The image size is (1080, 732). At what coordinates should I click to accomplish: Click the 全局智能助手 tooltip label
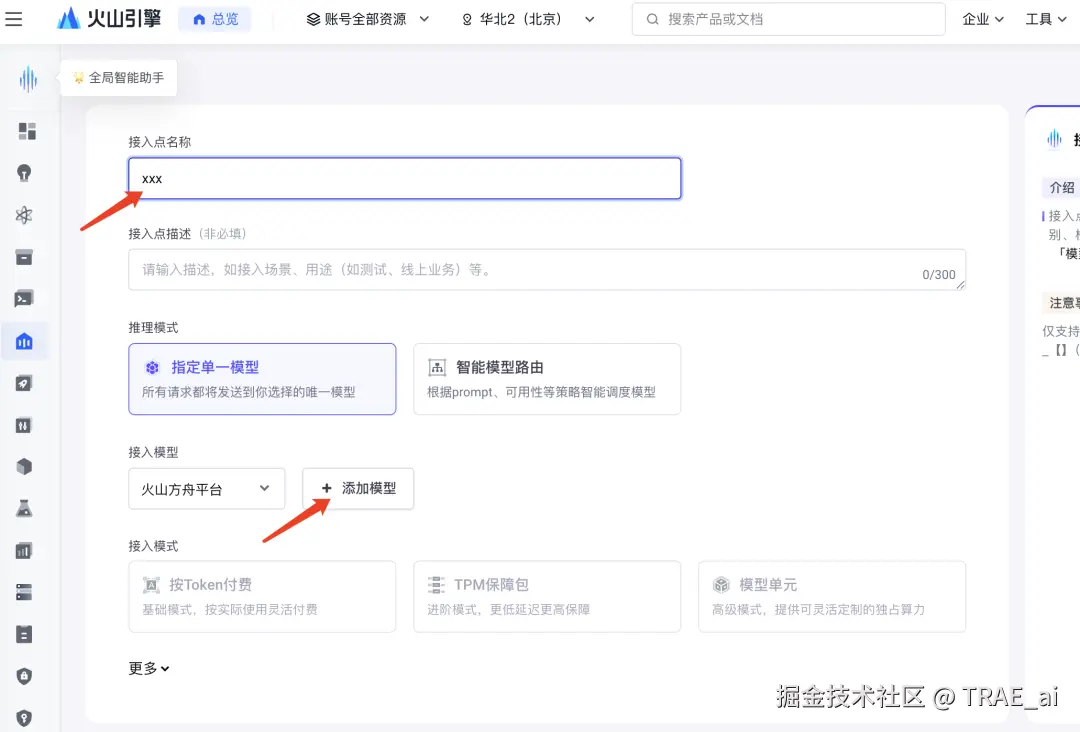click(118, 78)
